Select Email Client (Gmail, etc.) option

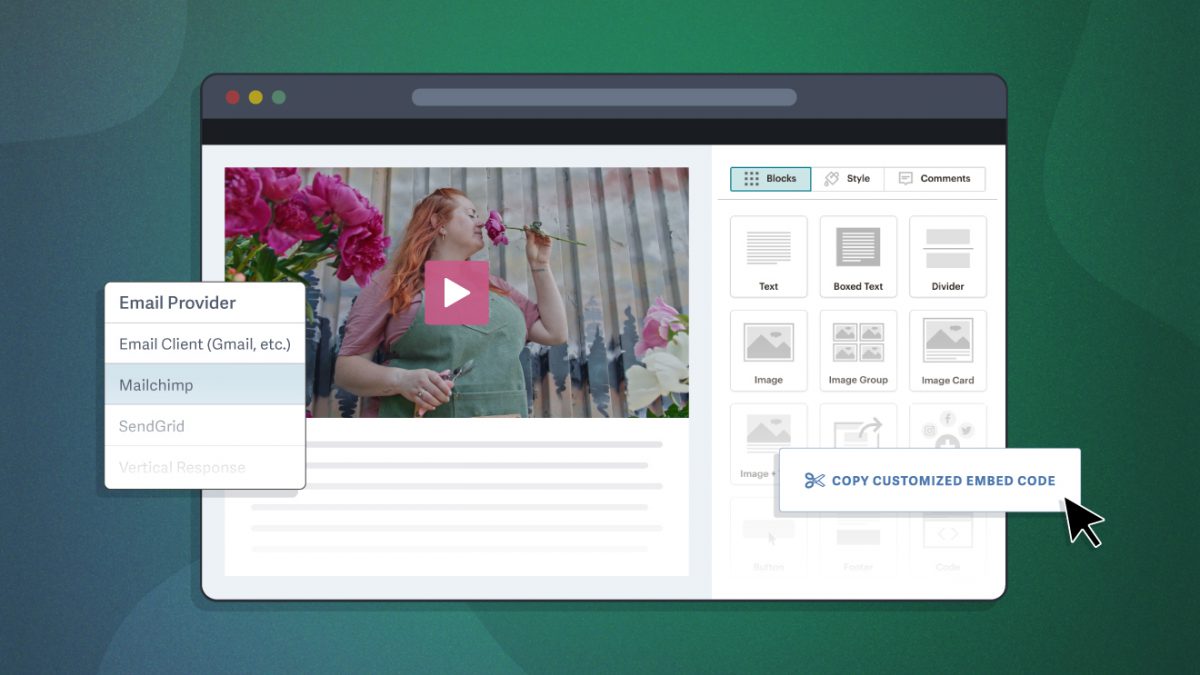[x=204, y=343]
